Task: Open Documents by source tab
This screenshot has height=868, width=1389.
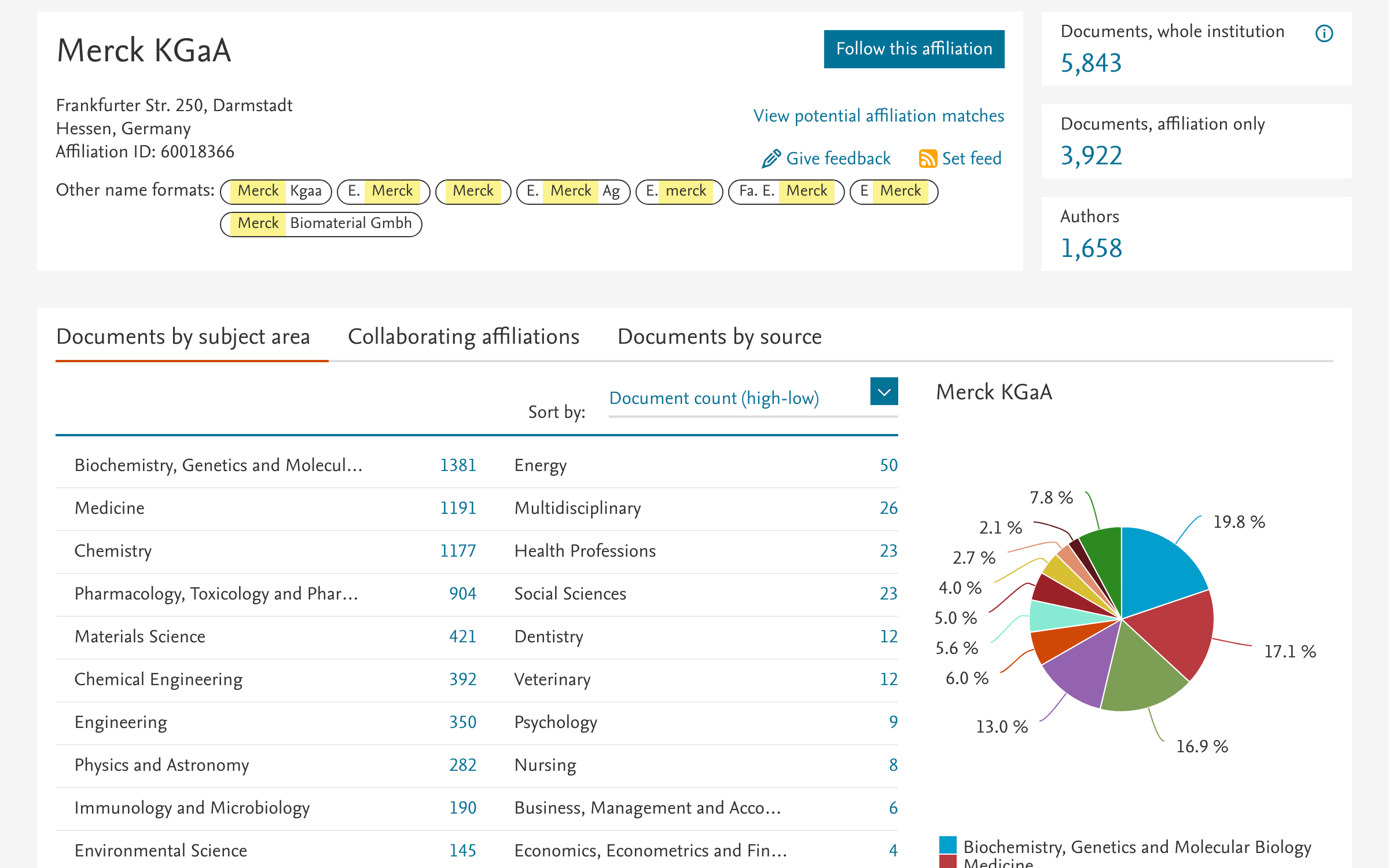Action: pyautogui.click(x=719, y=337)
